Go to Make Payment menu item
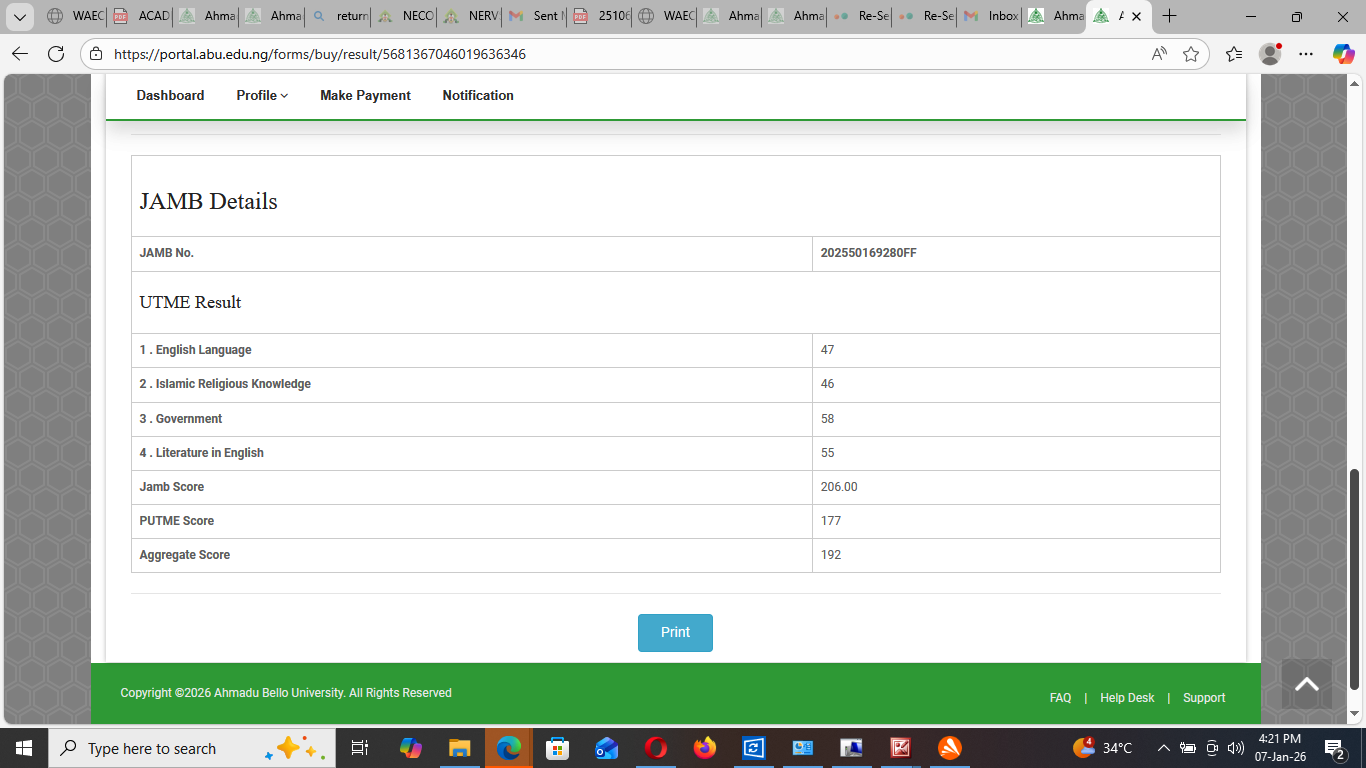This screenshot has width=1366, height=768. point(365,95)
